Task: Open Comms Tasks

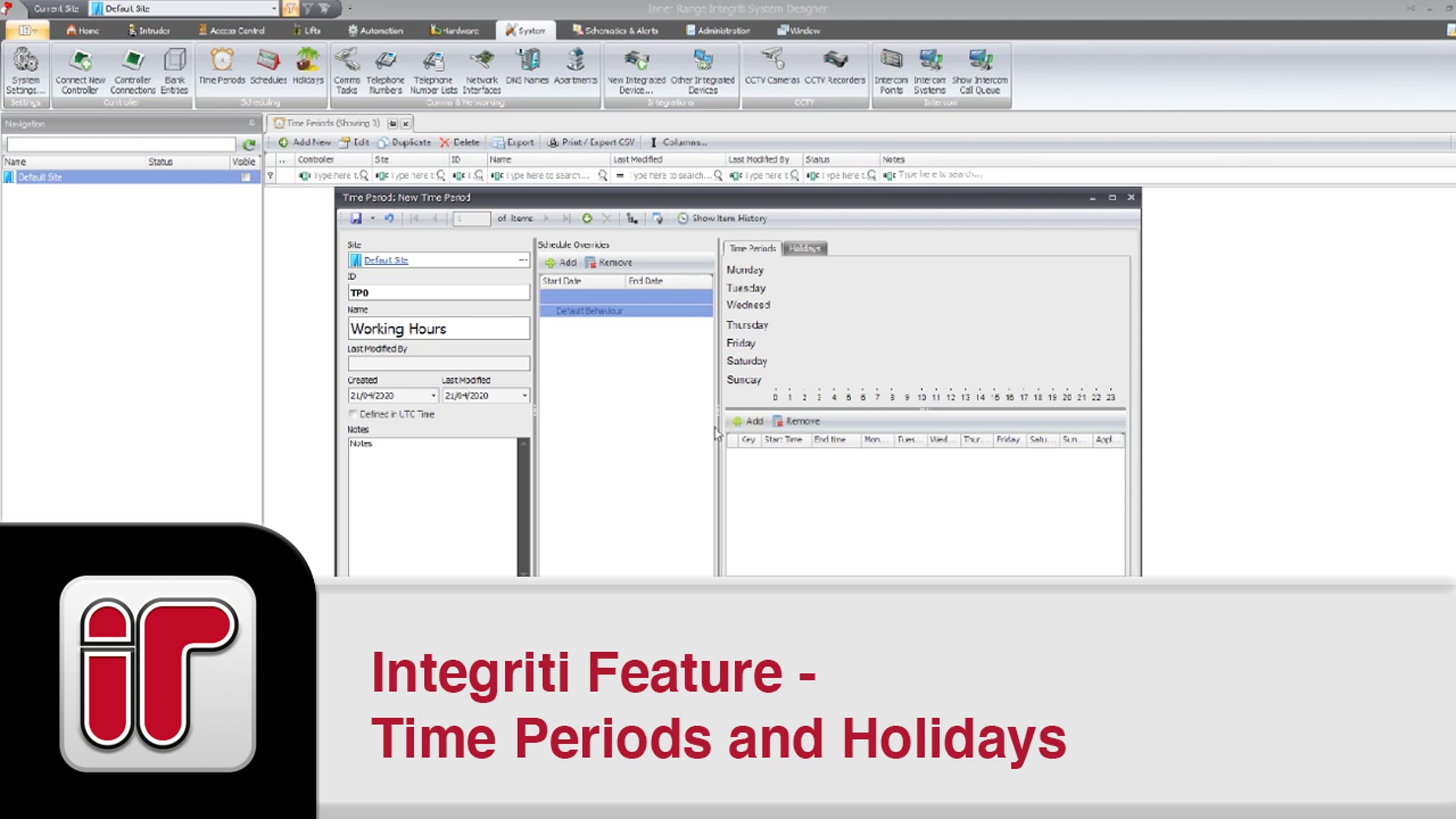Action: pyautogui.click(x=346, y=71)
